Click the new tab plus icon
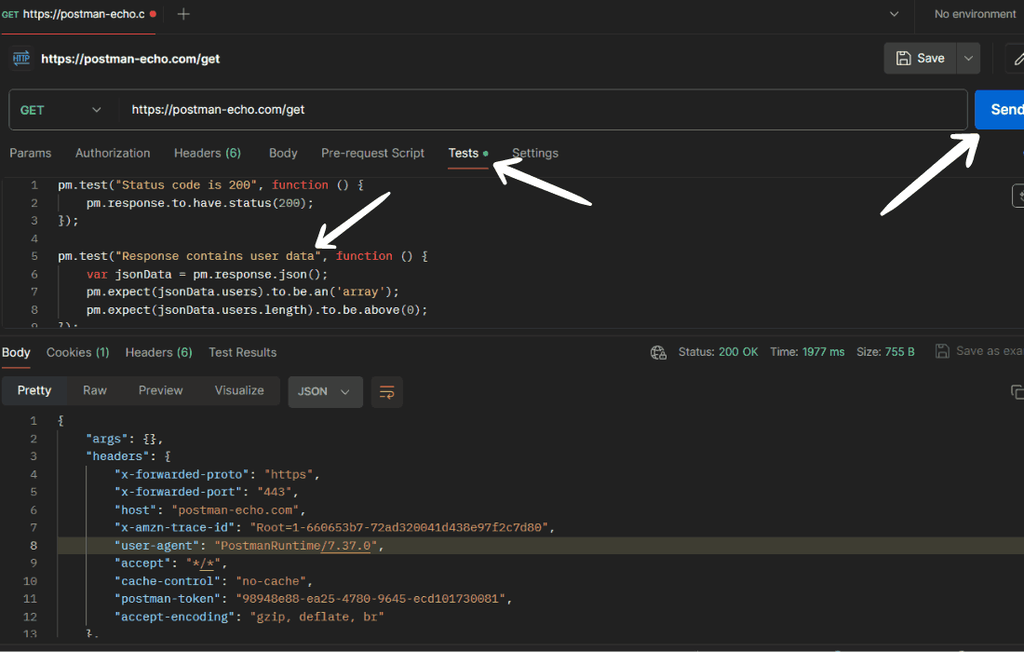1024x652 pixels. click(183, 14)
